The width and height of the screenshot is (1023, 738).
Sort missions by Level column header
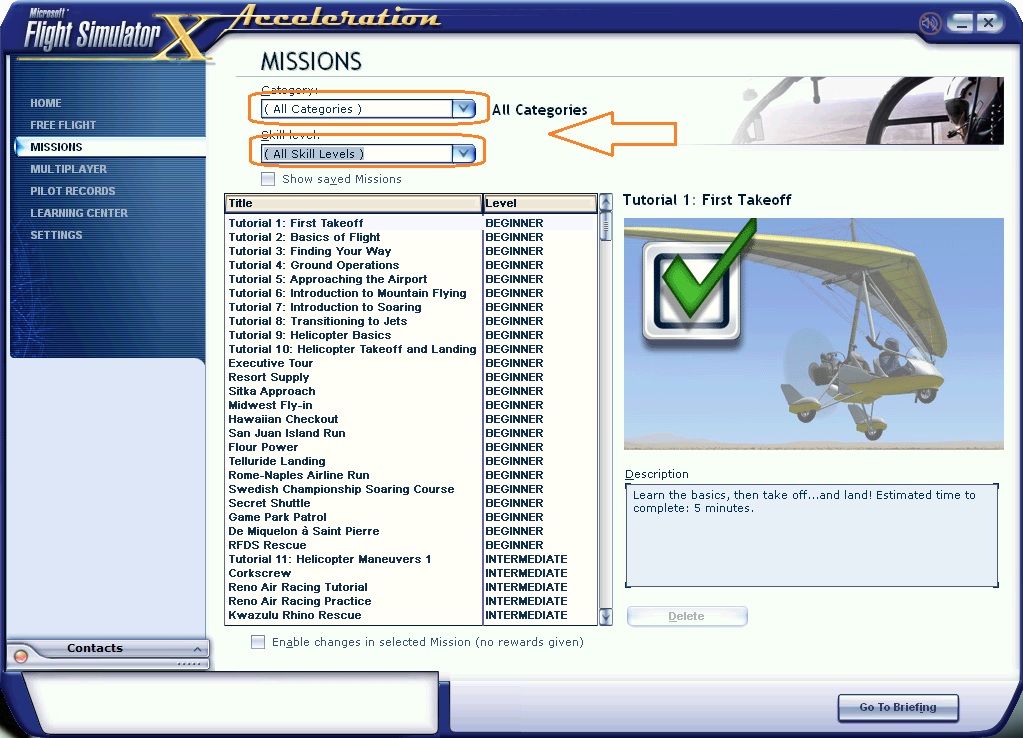pos(540,203)
